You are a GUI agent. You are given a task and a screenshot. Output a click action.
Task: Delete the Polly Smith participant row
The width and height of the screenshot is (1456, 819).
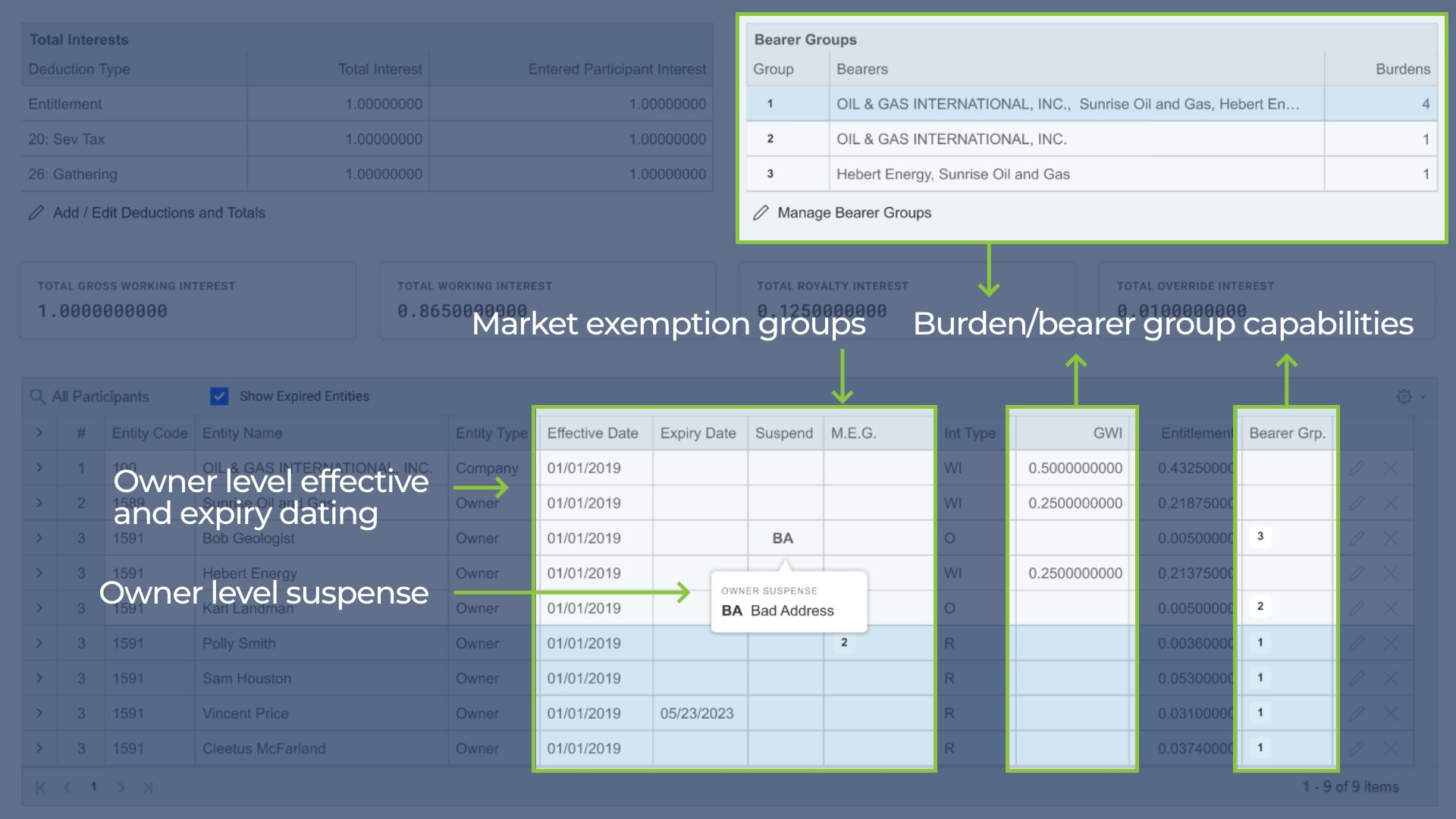[x=1391, y=643]
